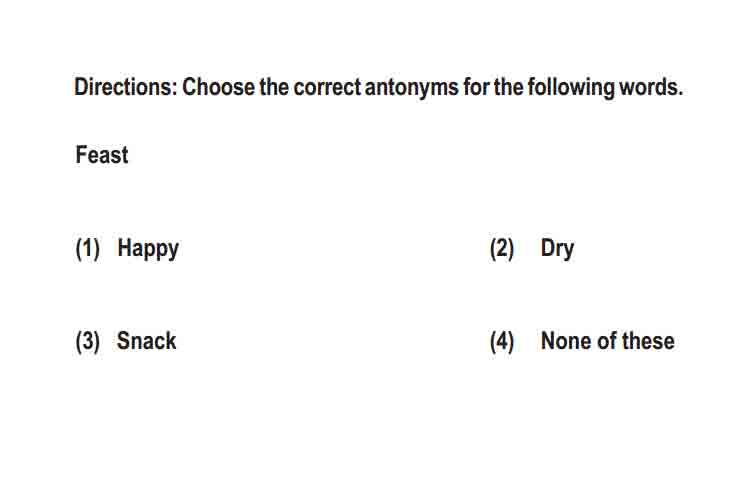
Task: Click the word Directions in the heading
Action: [x=125, y=87]
